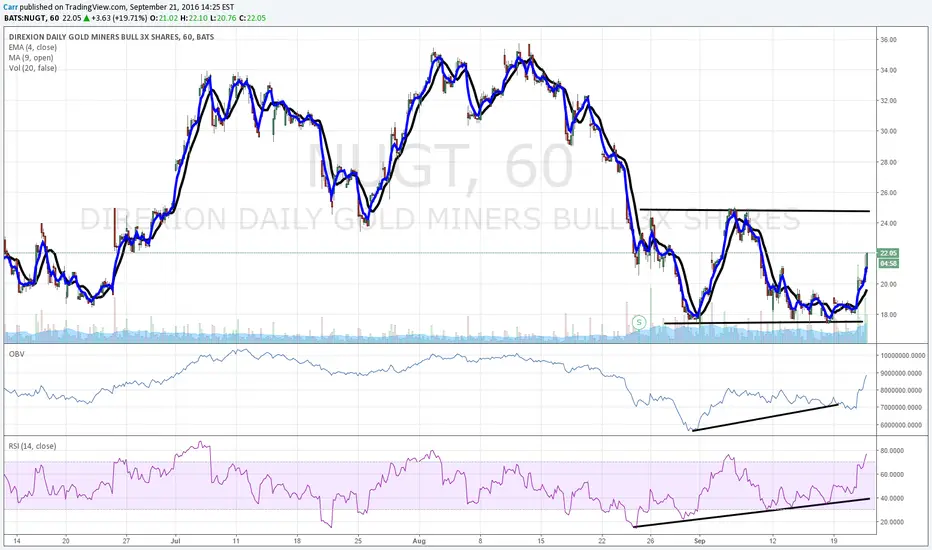The height and width of the screenshot is (550, 932).
Task: Click the "9000000.0000" OBV axis label
Action: pyautogui.click(x=903, y=373)
